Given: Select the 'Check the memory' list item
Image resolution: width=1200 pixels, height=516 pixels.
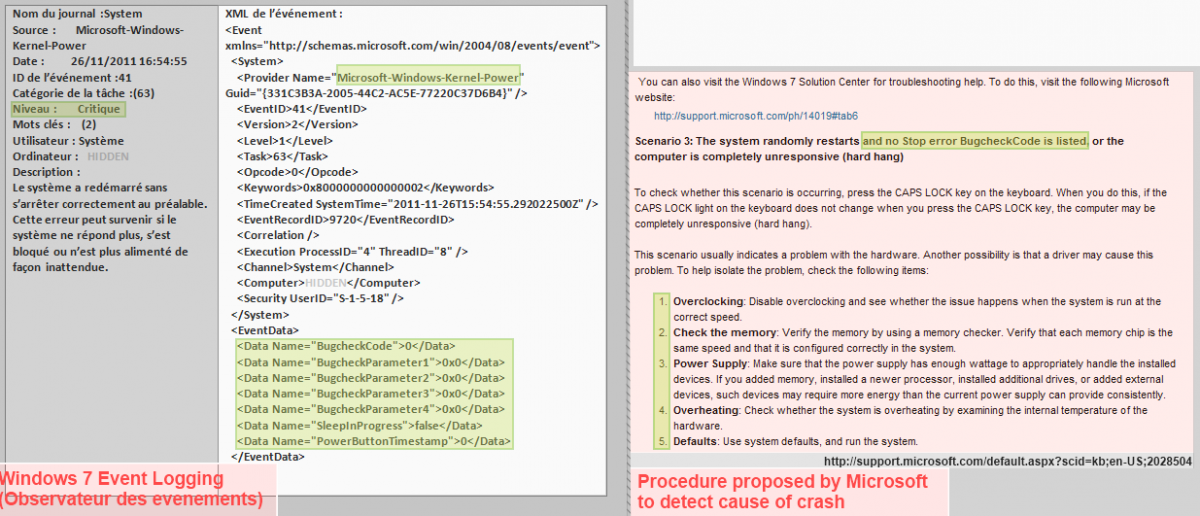Looking at the screenshot, I should coord(922,339).
